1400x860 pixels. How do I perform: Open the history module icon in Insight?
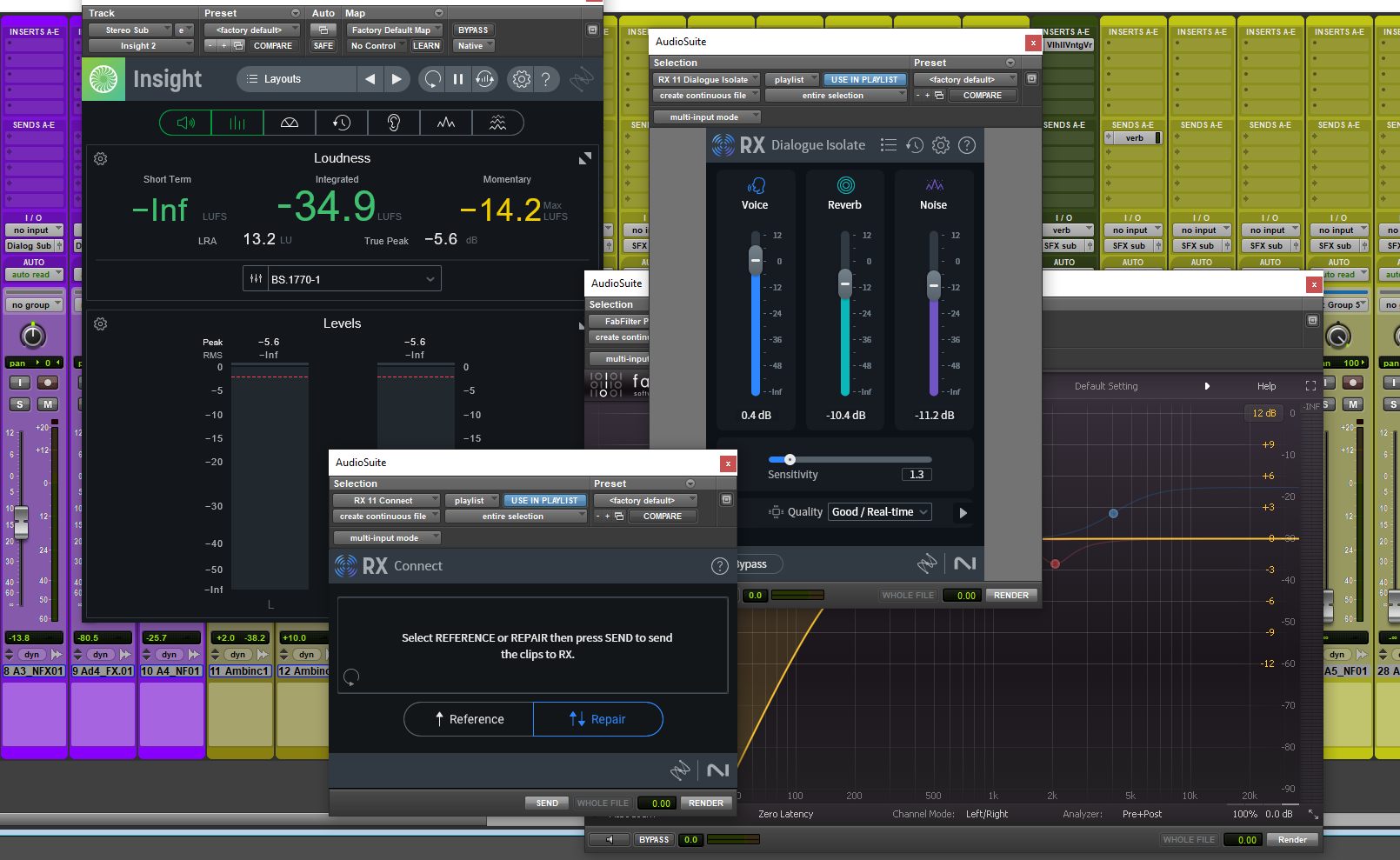[342, 123]
